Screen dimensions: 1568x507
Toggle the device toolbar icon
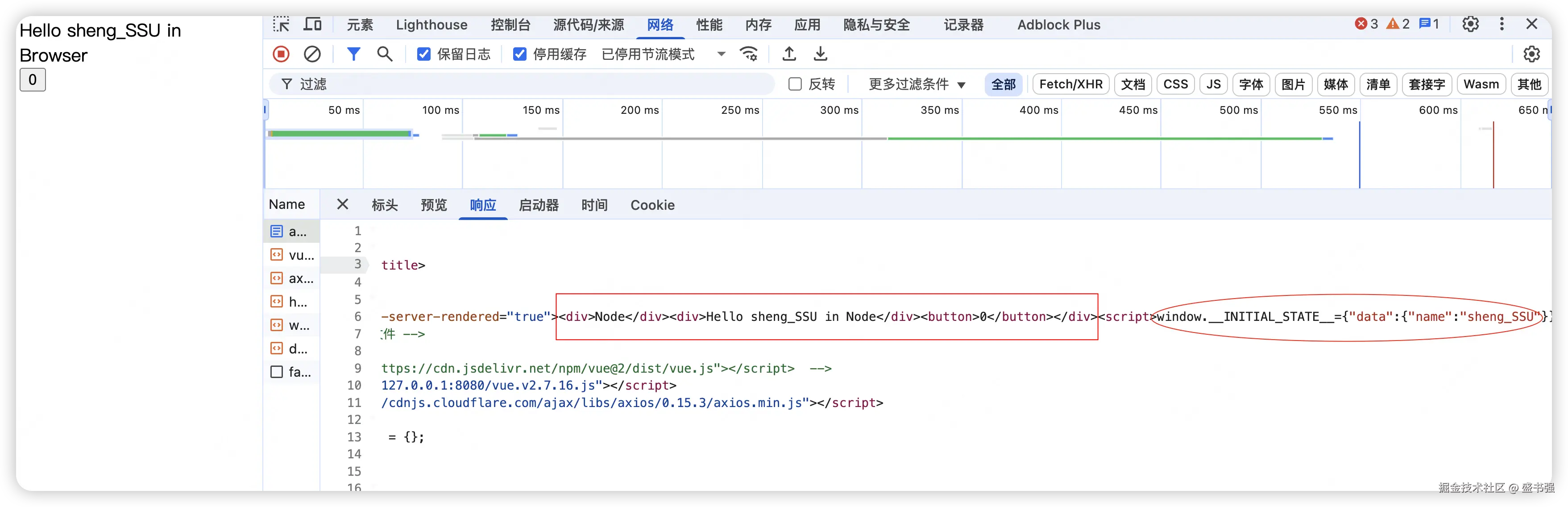coord(313,25)
